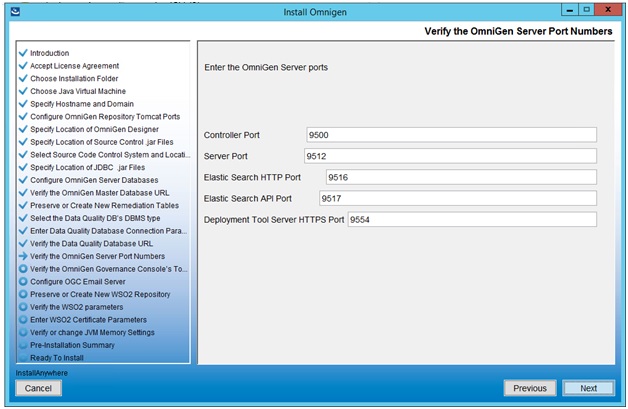628x409 pixels.
Task: Click Verify the Data Quality Database URL step
Action: pyautogui.click(x=91, y=244)
